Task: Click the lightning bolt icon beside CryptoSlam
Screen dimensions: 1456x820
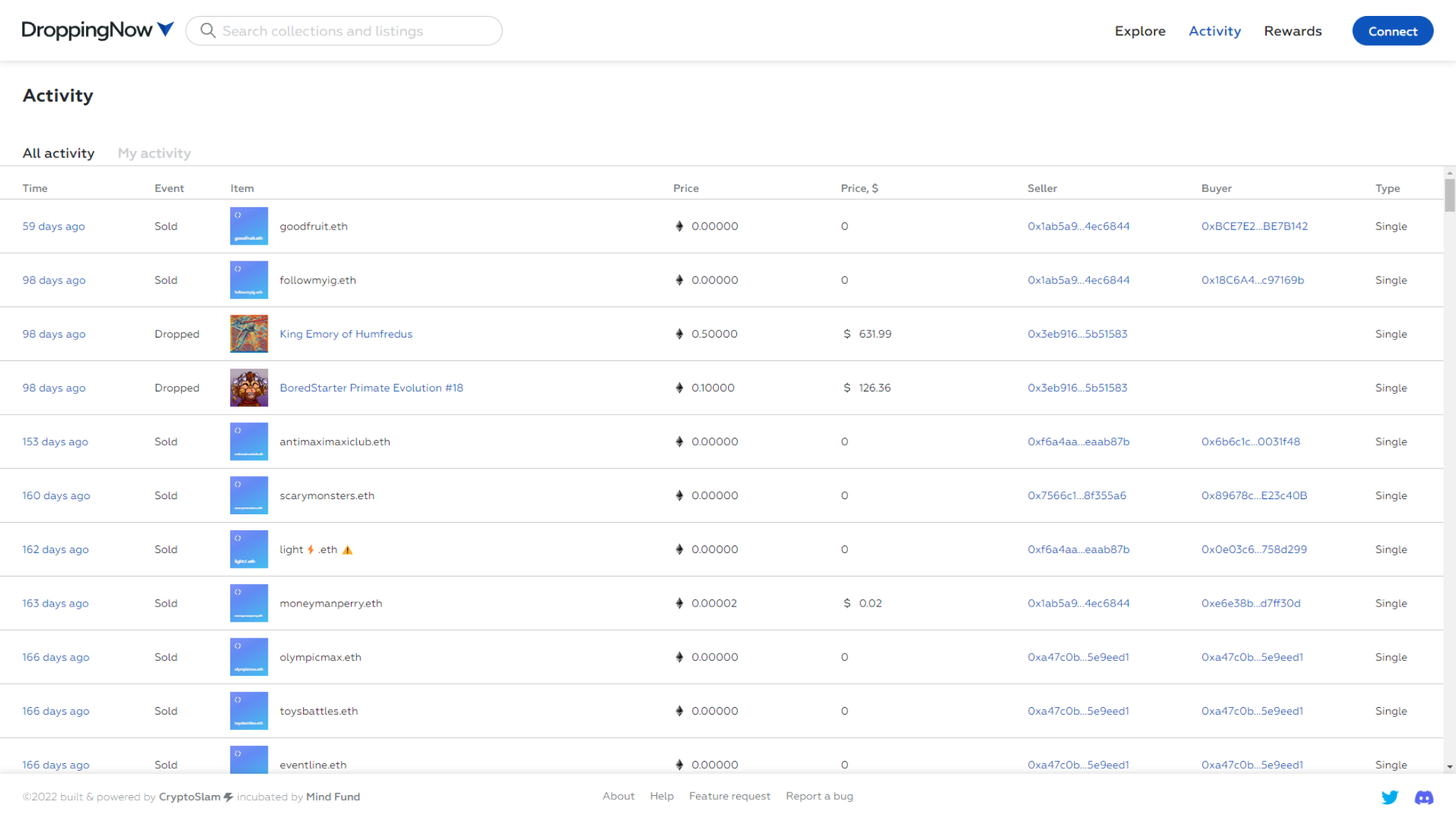Action: 228,796
